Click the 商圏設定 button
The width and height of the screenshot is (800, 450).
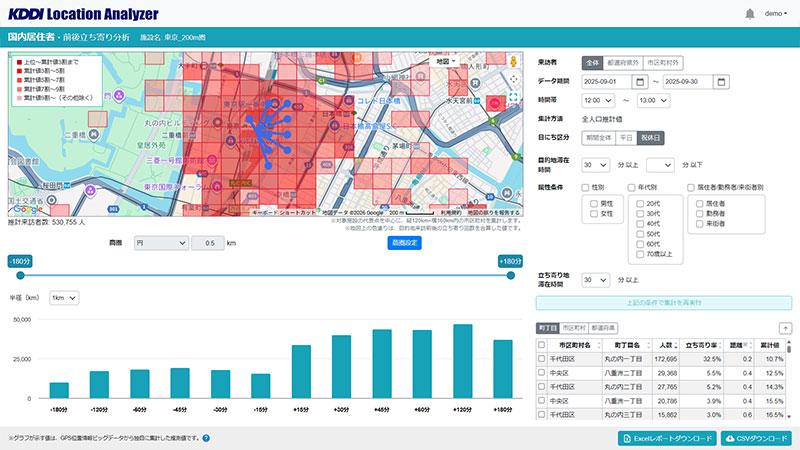406,243
